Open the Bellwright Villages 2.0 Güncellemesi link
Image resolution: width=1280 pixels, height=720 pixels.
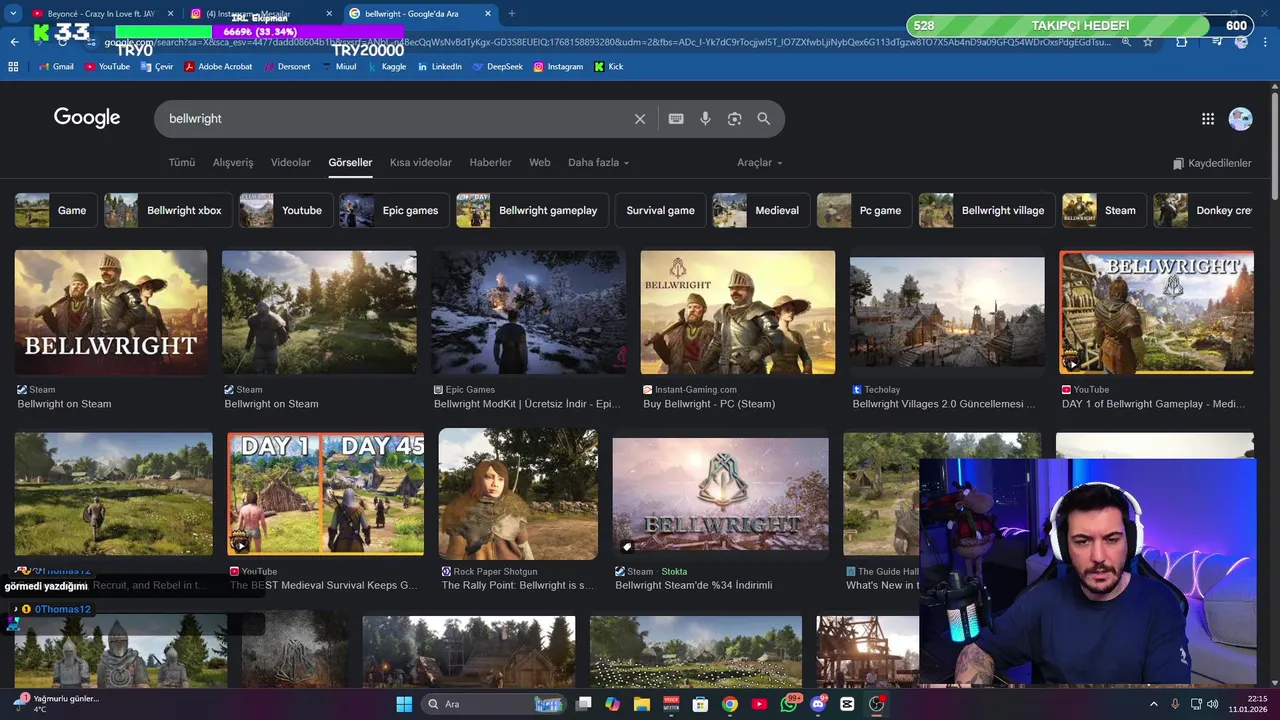tap(944, 404)
